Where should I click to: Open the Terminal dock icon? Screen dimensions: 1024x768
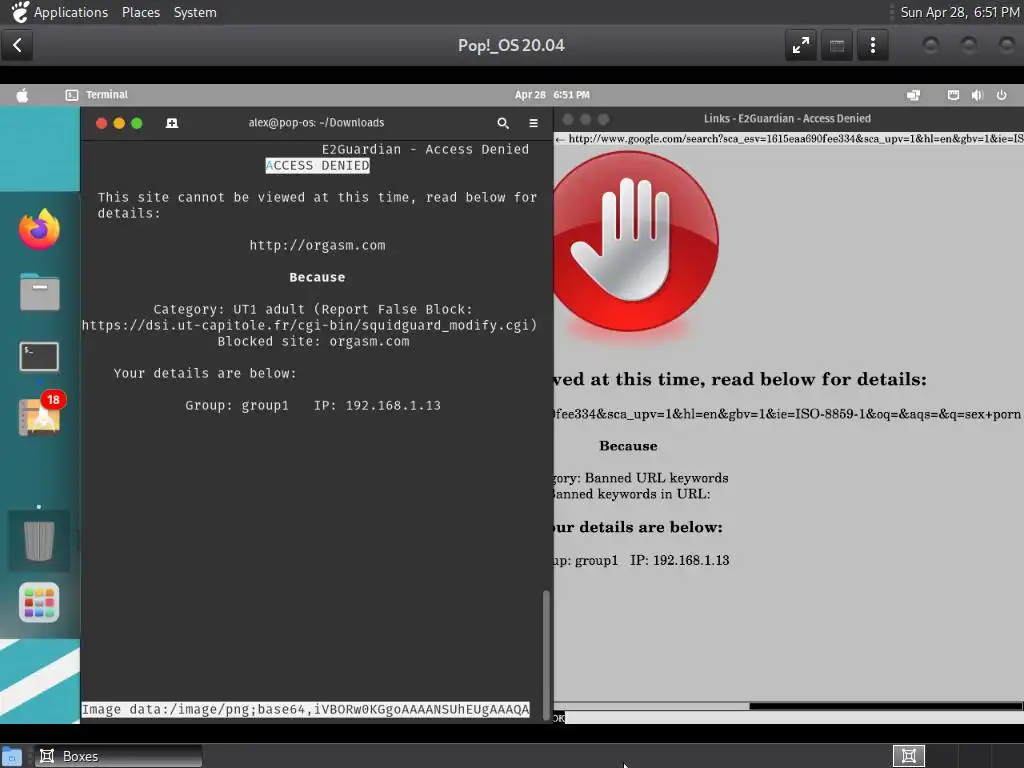point(39,357)
